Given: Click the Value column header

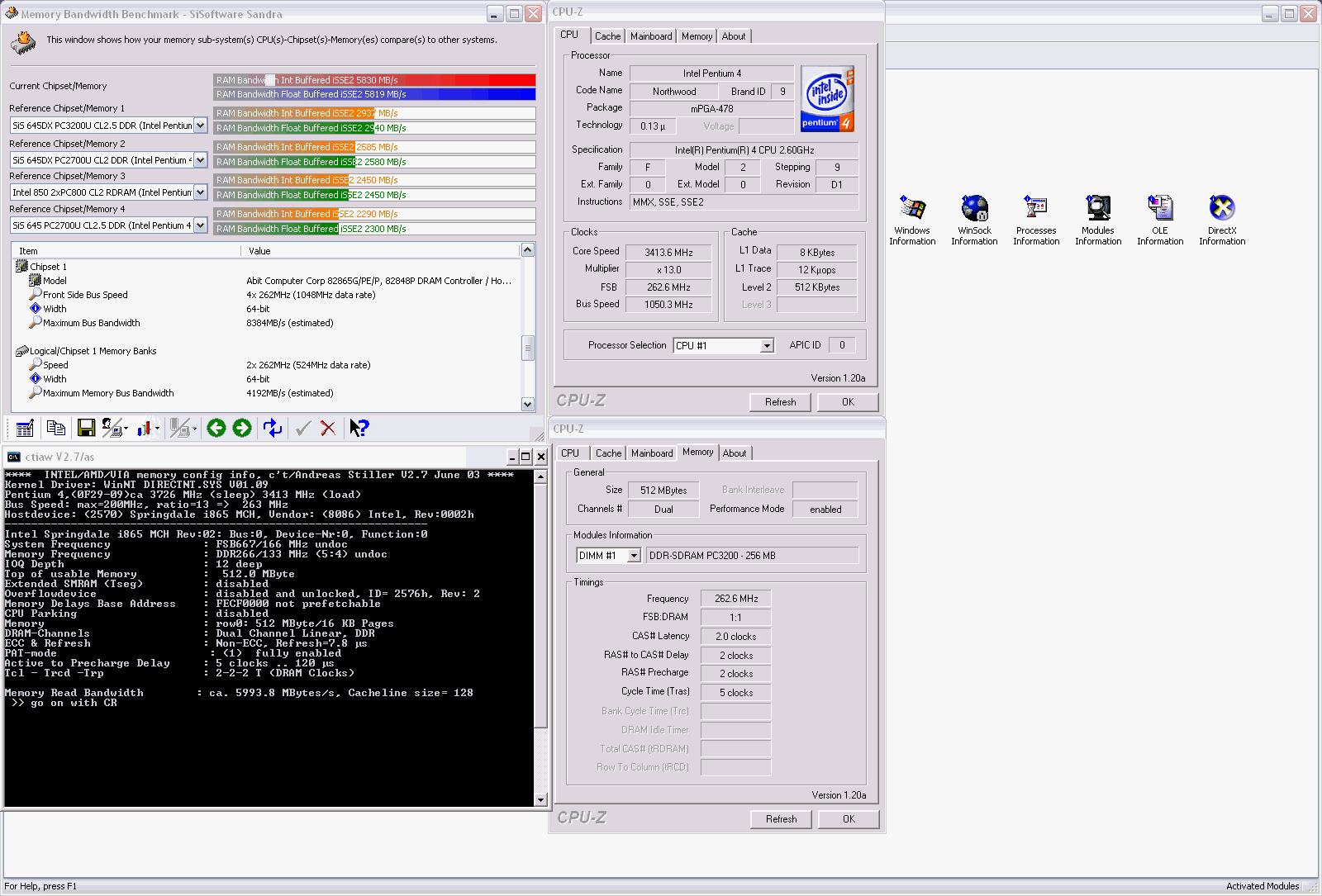Looking at the screenshot, I should pyautogui.click(x=380, y=251).
